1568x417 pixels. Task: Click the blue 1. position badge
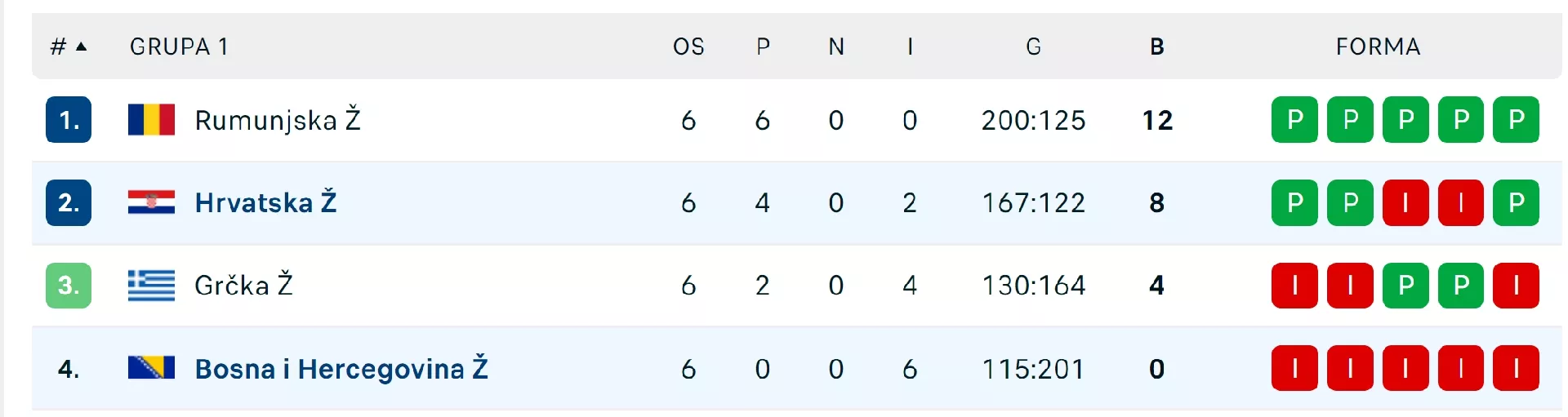pyautogui.click(x=69, y=120)
